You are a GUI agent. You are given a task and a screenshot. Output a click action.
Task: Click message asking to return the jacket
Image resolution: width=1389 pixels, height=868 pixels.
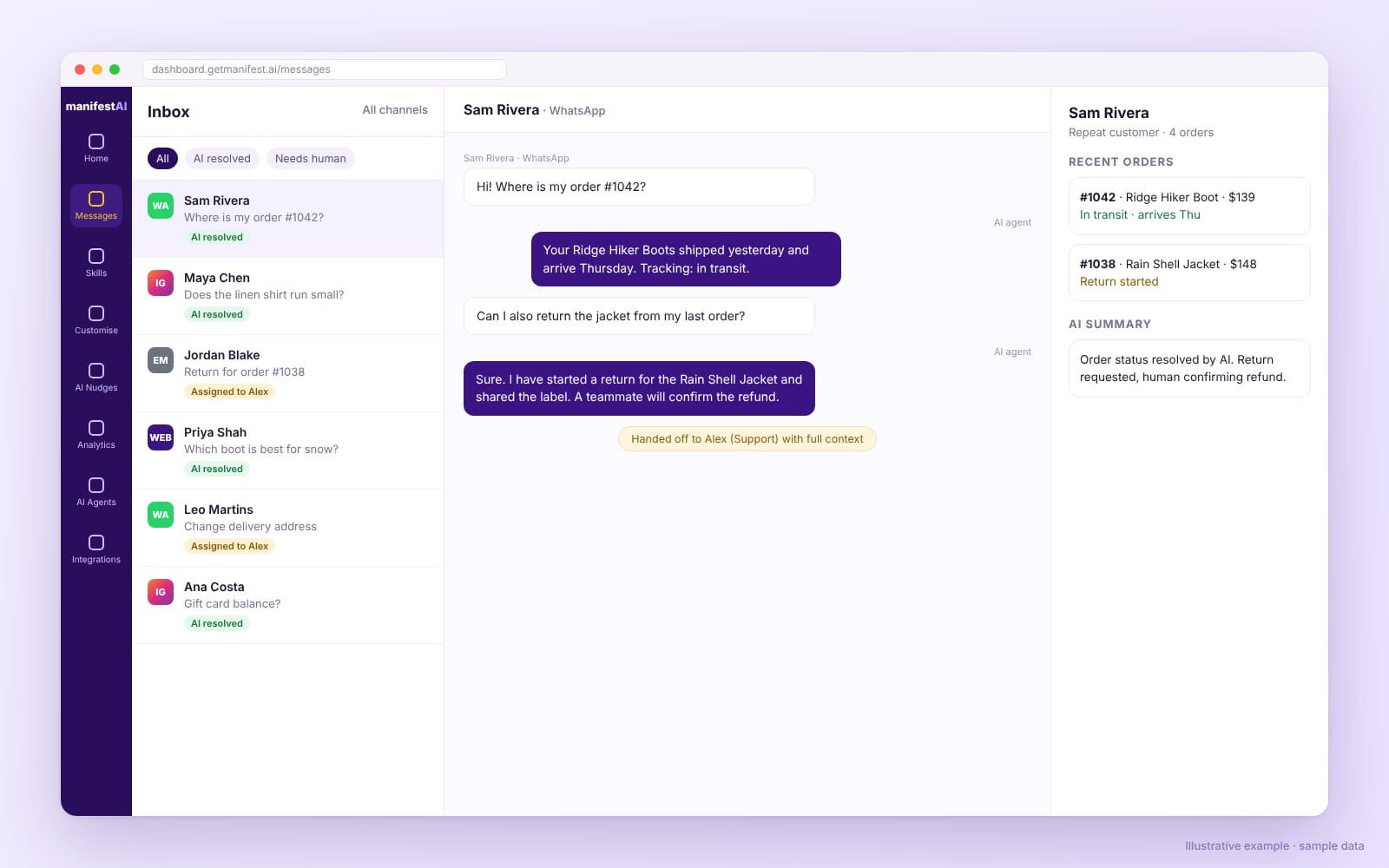(x=639, y=316)
